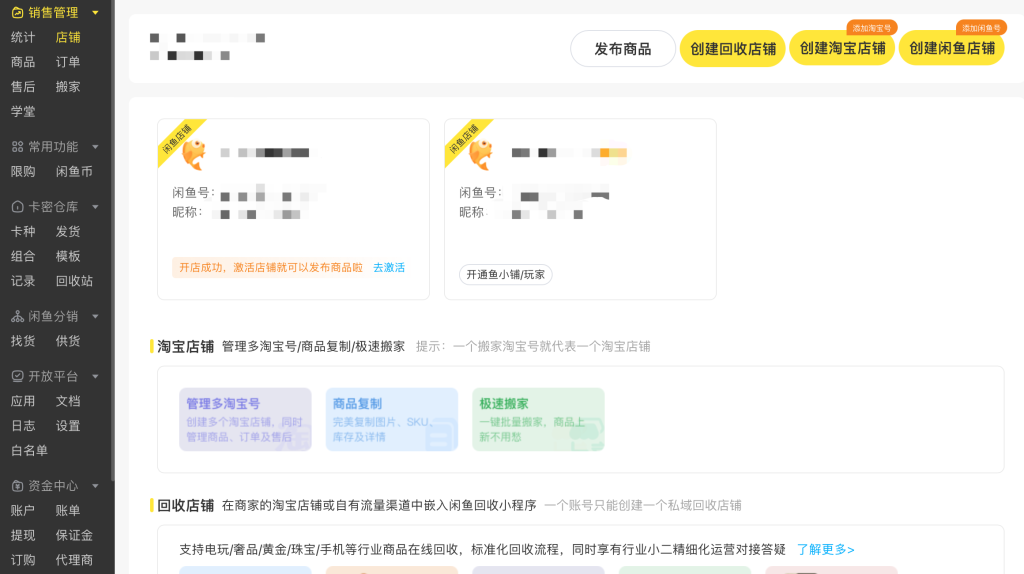Open 设置 under 开放平台
This screenshot has width=1024, height=574.
[68, 426]
